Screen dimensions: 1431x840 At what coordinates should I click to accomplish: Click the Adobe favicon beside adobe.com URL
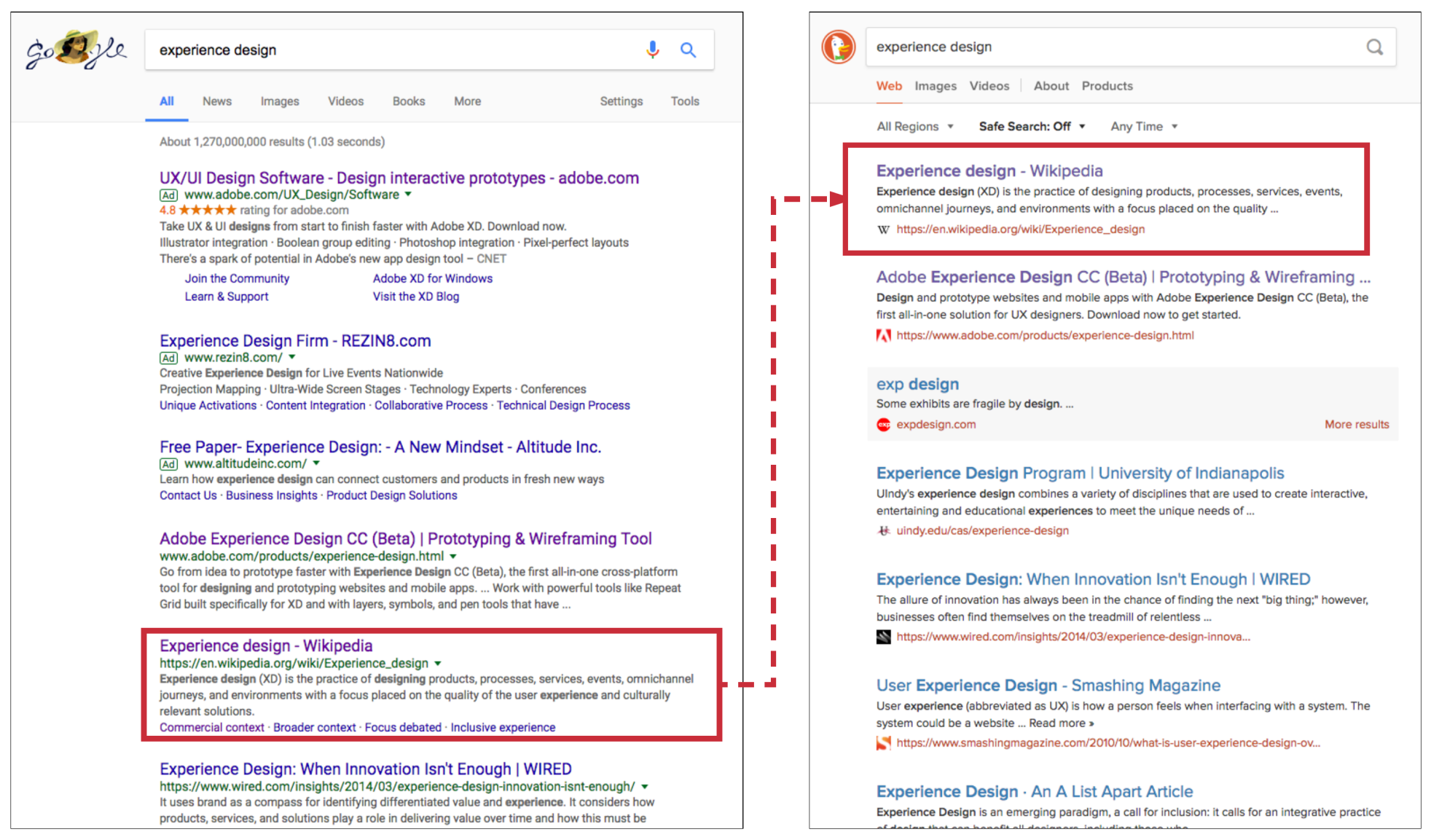(x=884, y=336)
